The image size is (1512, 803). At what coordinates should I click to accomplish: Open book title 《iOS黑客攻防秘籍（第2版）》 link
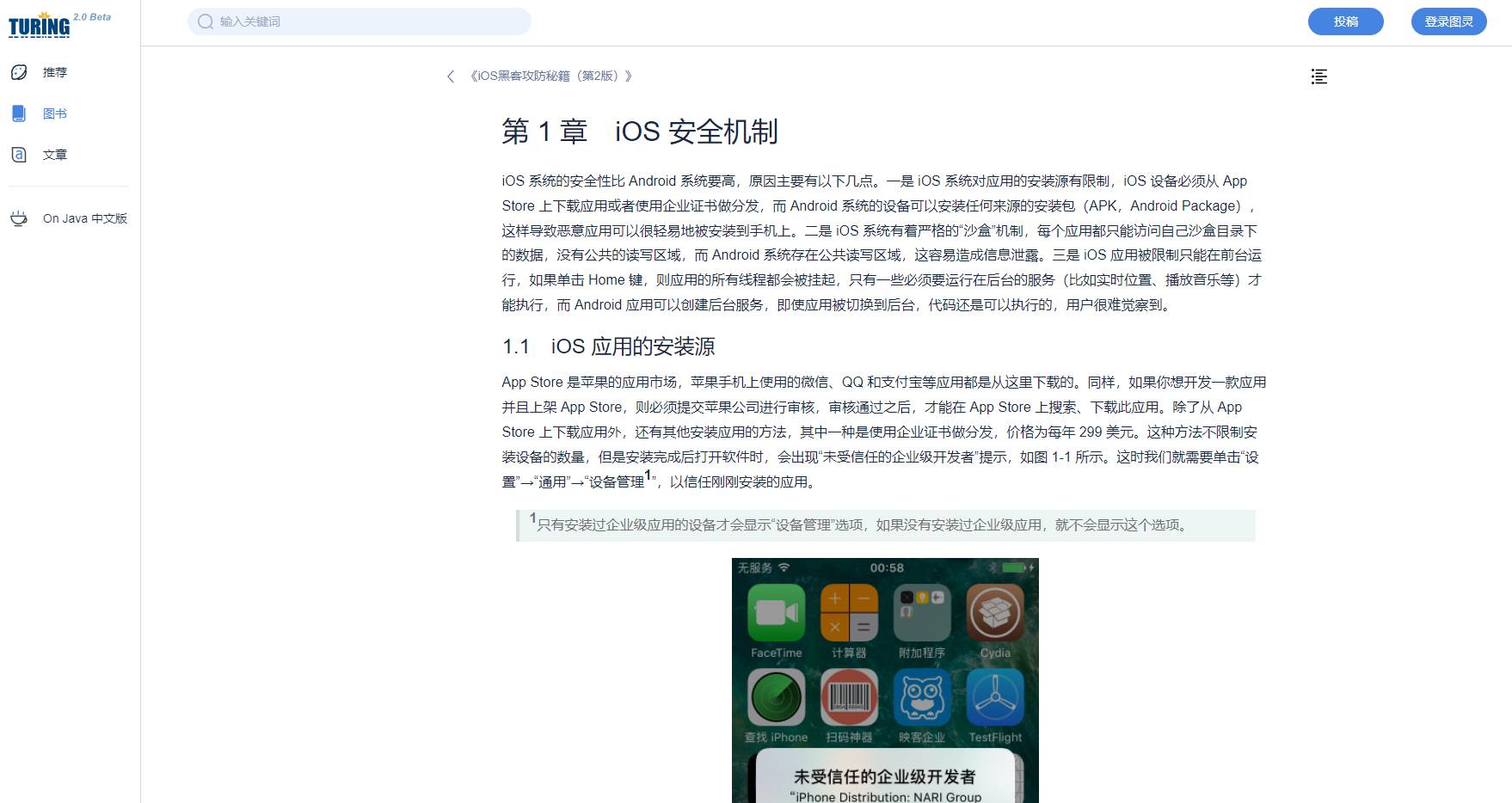(550, 76)
